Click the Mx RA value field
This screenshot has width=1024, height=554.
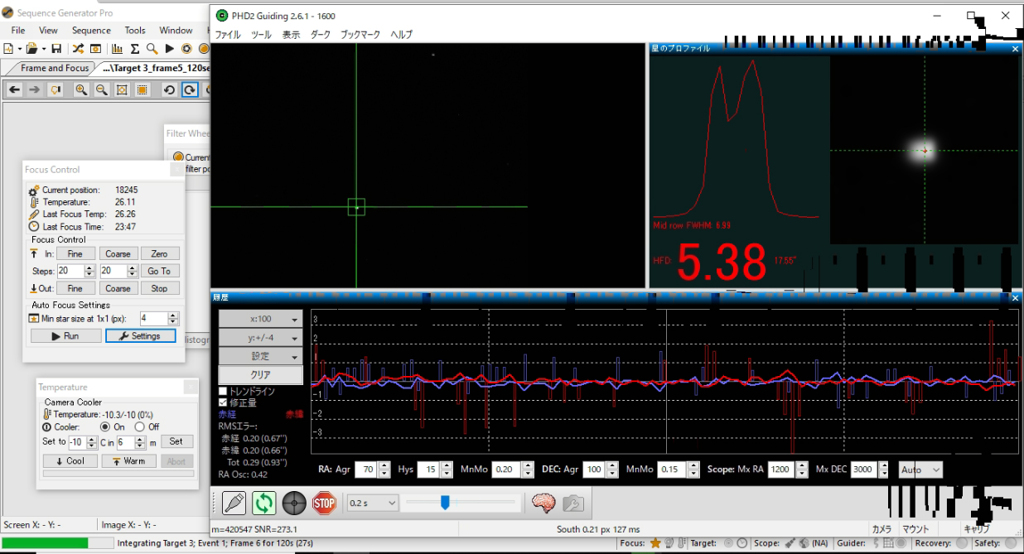click(781, 469)
